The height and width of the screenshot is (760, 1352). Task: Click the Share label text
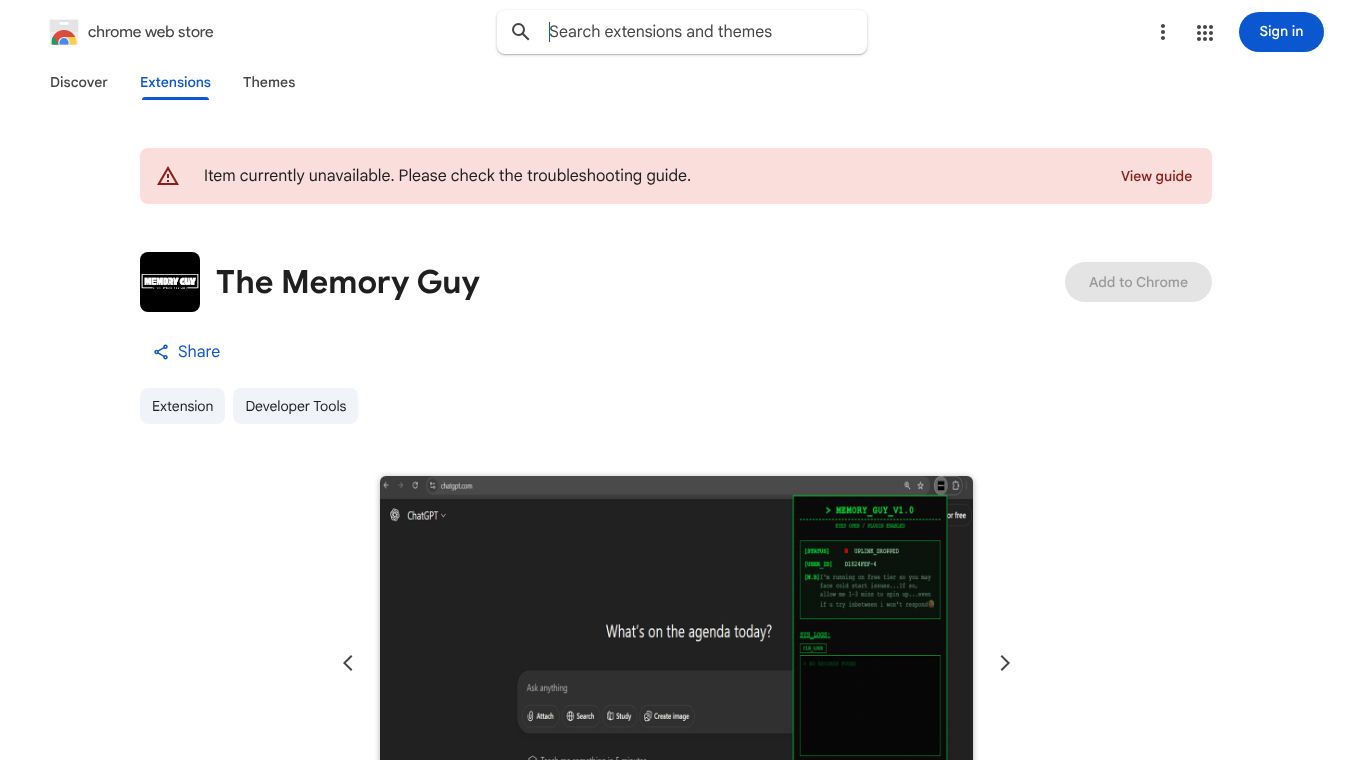pyautogui.click(x=198, y=352)
